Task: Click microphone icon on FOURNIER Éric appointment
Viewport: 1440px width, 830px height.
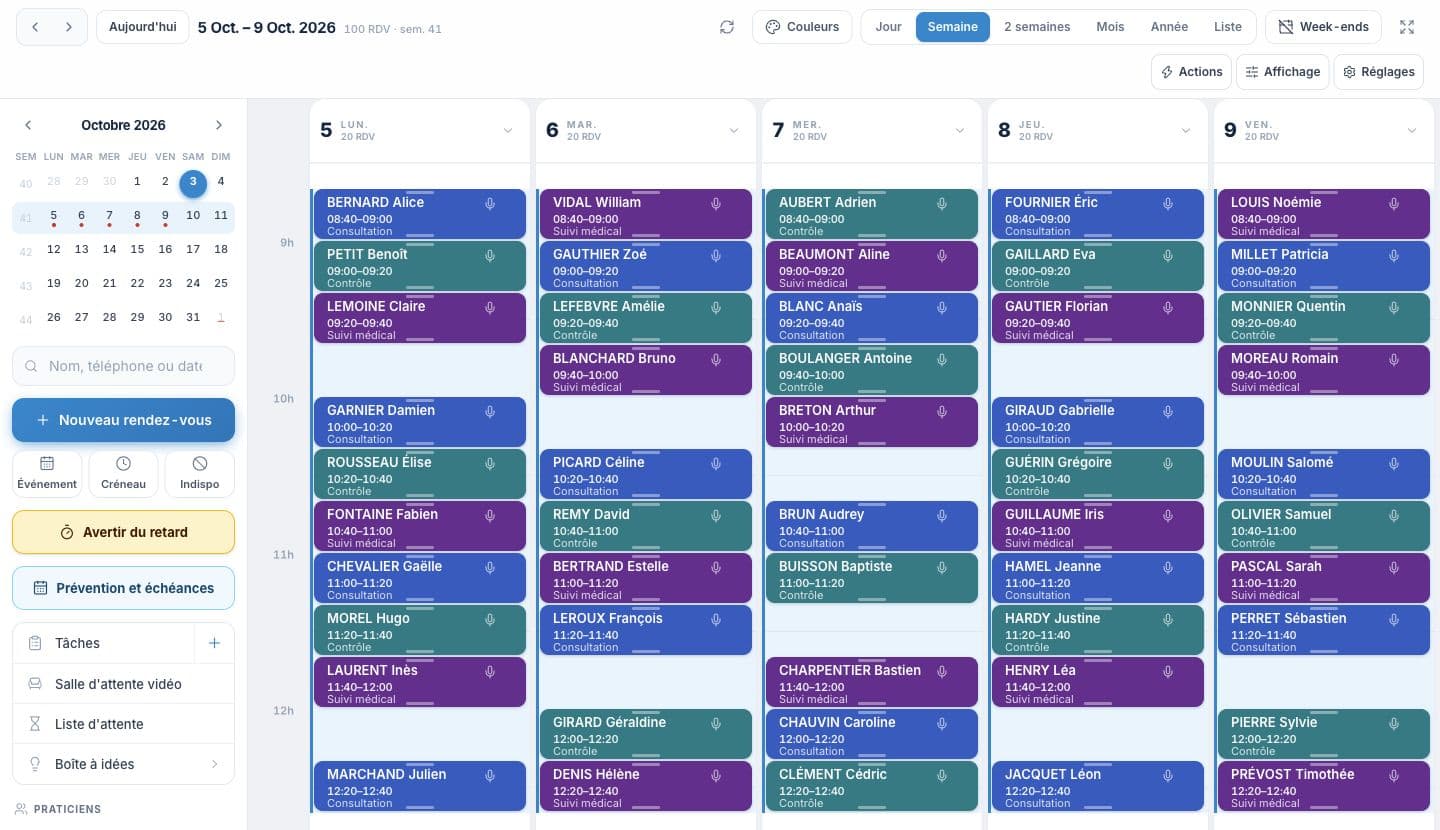Action: point(1168,204)
